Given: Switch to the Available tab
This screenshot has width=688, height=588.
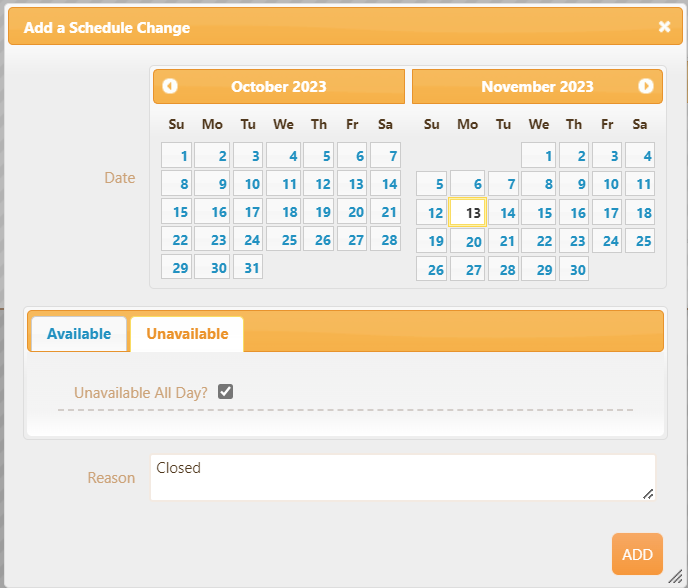Looking at the screenshot, I should tap(79, 334).
